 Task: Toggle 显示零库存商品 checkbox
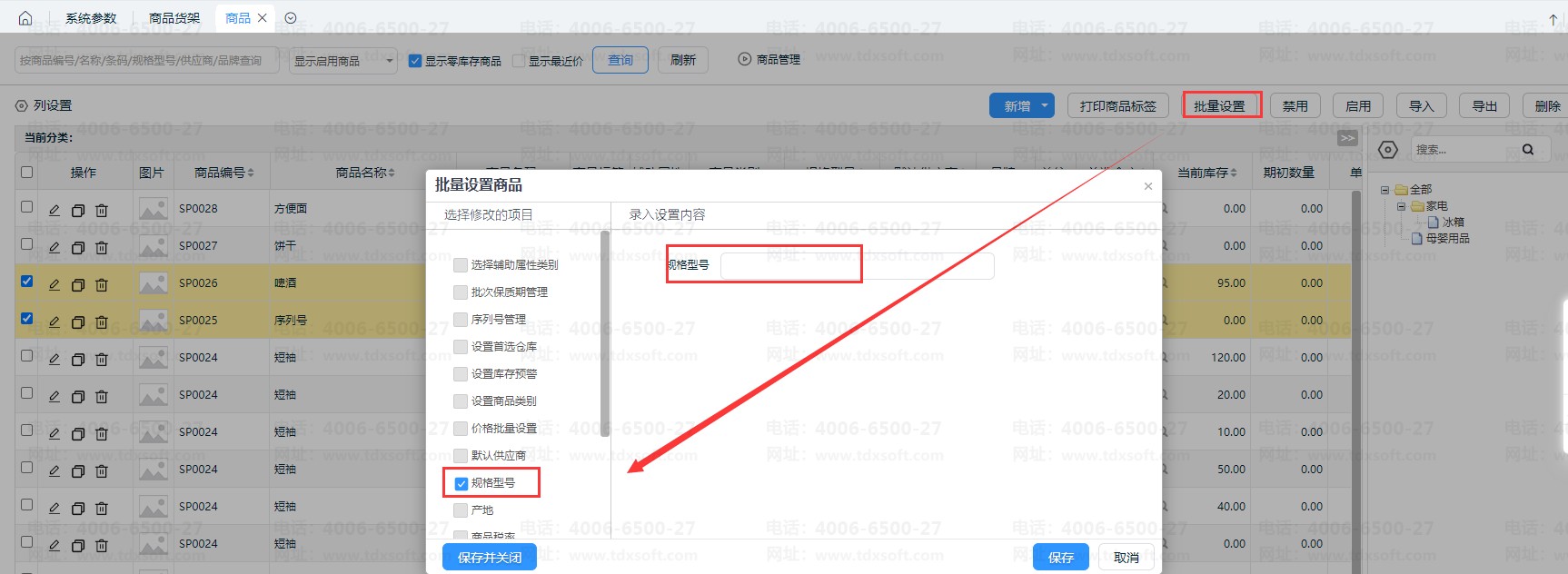(415, 61)
